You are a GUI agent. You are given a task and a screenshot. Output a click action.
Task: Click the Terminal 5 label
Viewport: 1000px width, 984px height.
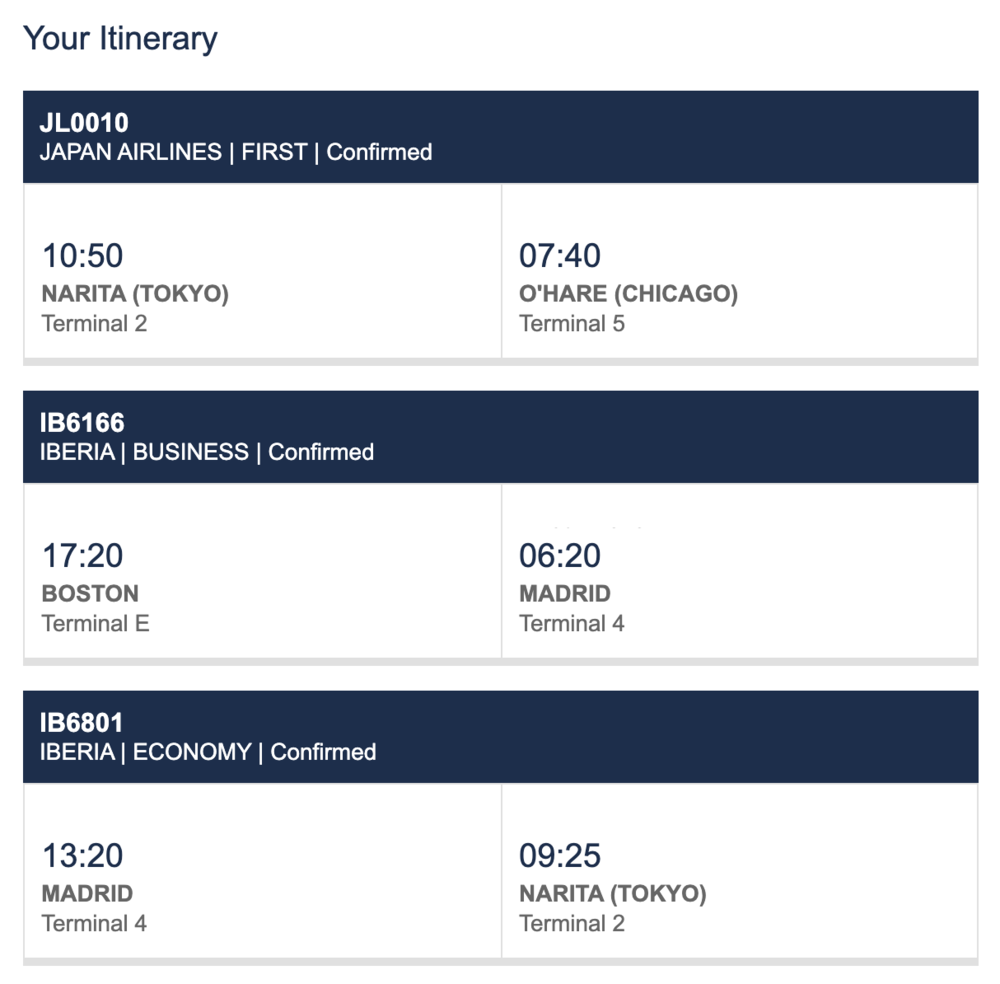[x=572, y=323]
